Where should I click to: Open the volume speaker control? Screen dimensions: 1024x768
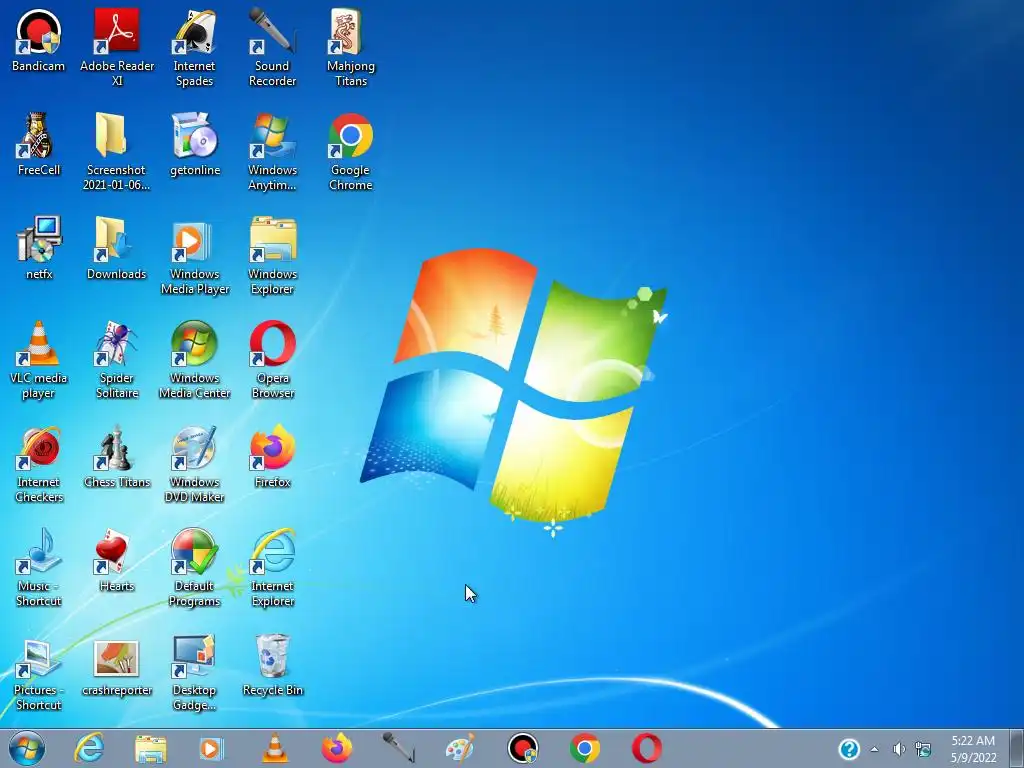click(x=899, y=749)
